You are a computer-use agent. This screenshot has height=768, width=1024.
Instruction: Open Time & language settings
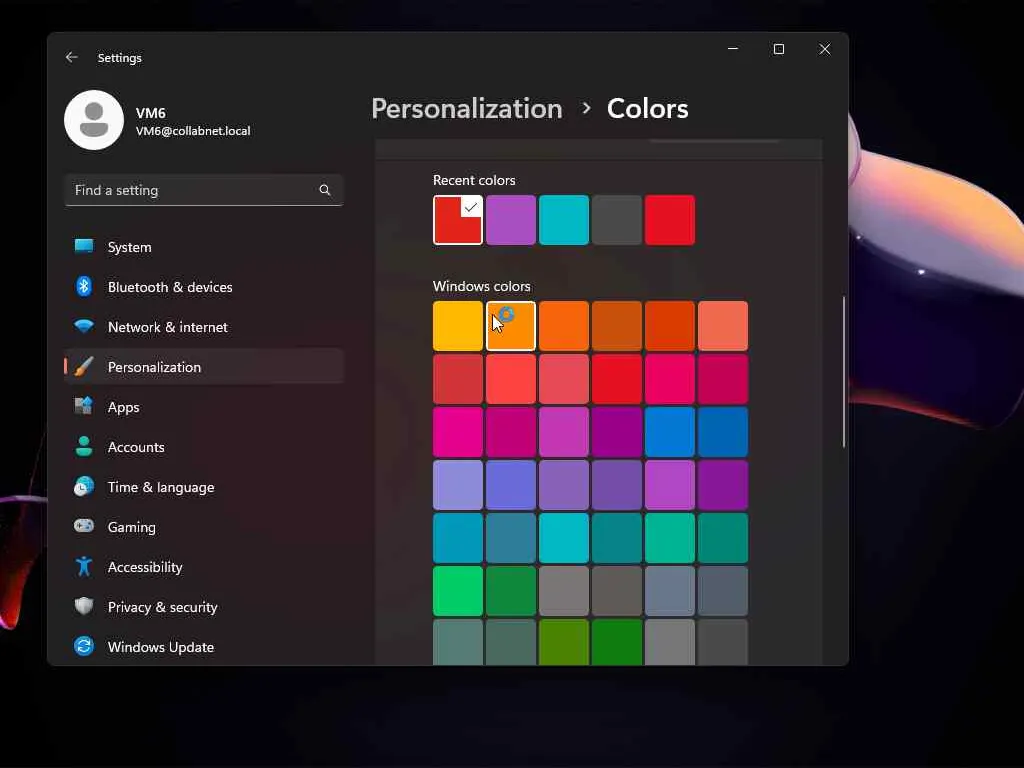(x=204, y=487)
